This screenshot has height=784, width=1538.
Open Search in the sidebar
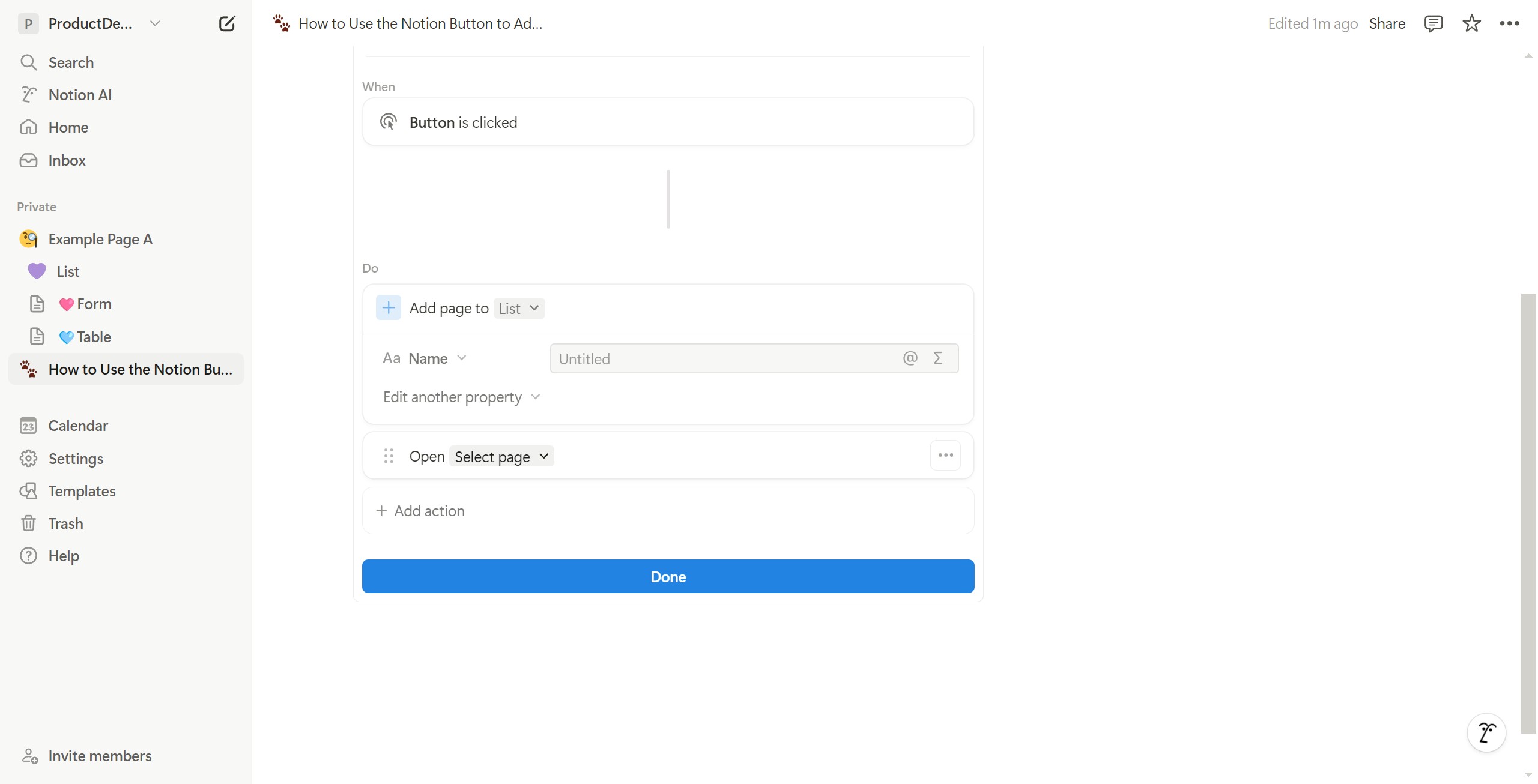click(126, 62)
